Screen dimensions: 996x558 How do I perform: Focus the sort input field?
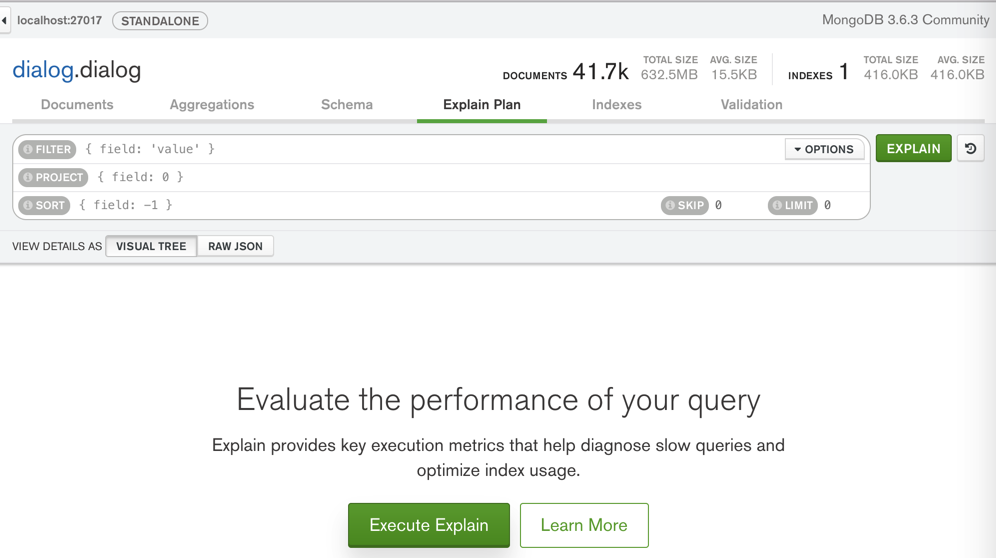click(x=365, y=205)
